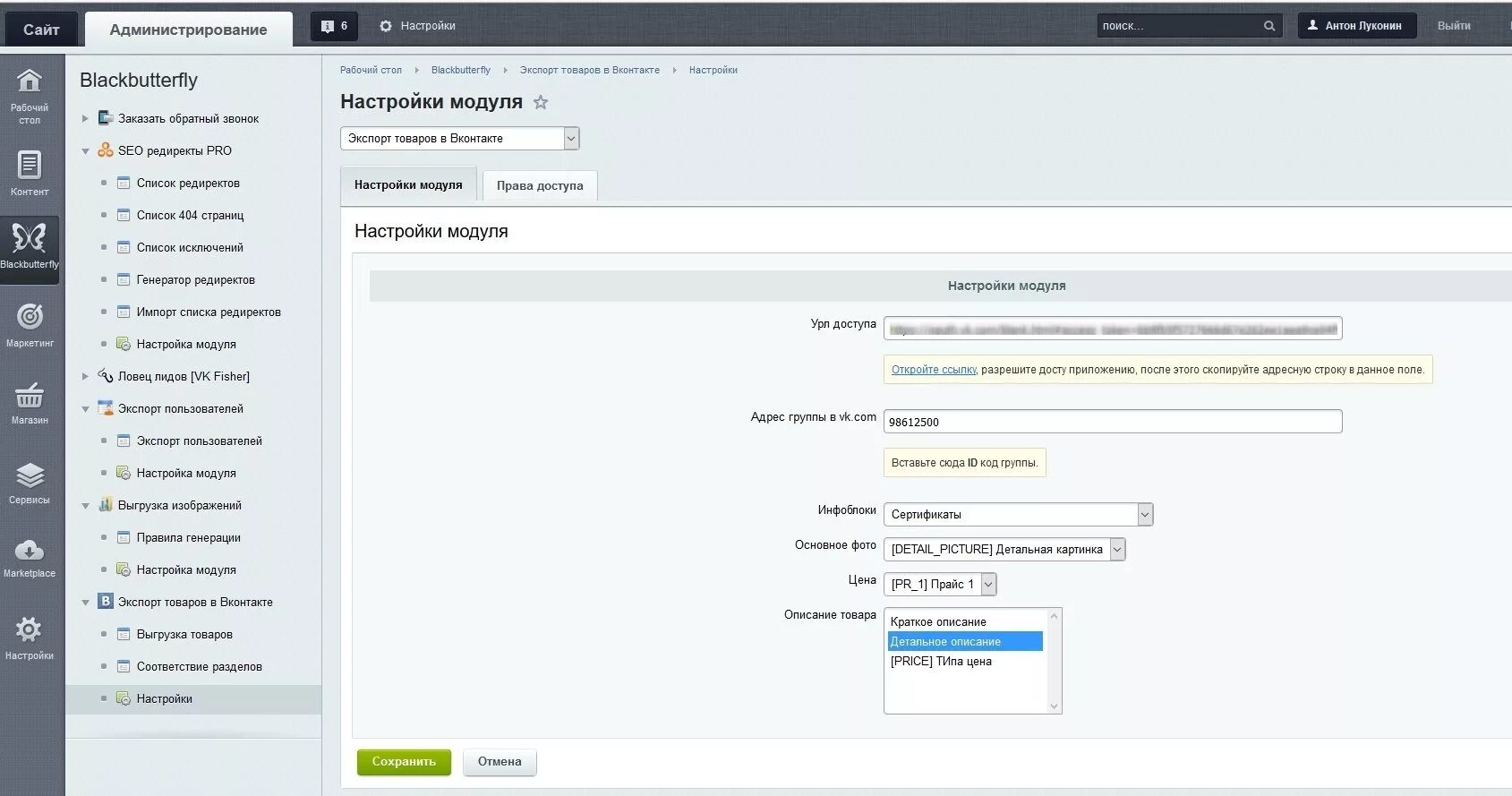Screen dimensions: 1512x796
Task: Click the description list scroll up arrow
Action: pyautogui.click(x=1054, y=616)
